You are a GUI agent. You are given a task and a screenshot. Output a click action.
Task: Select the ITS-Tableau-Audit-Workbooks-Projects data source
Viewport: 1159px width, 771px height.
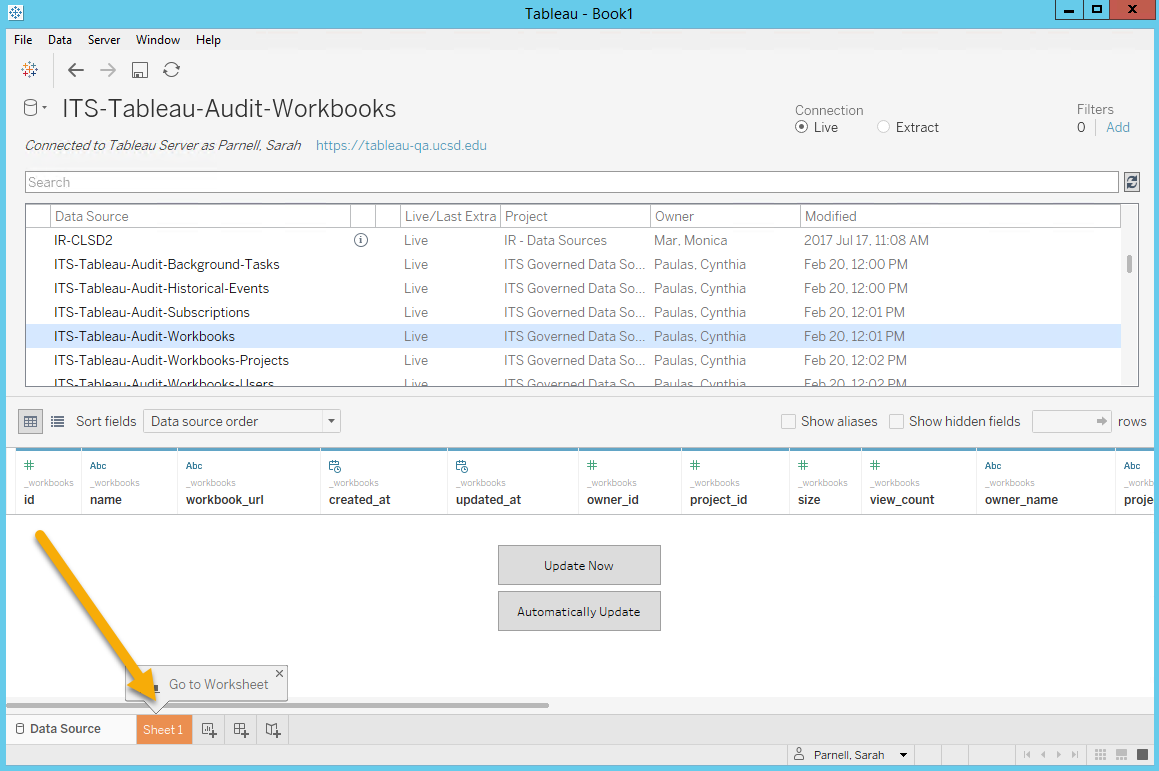[x=574, y=361]
